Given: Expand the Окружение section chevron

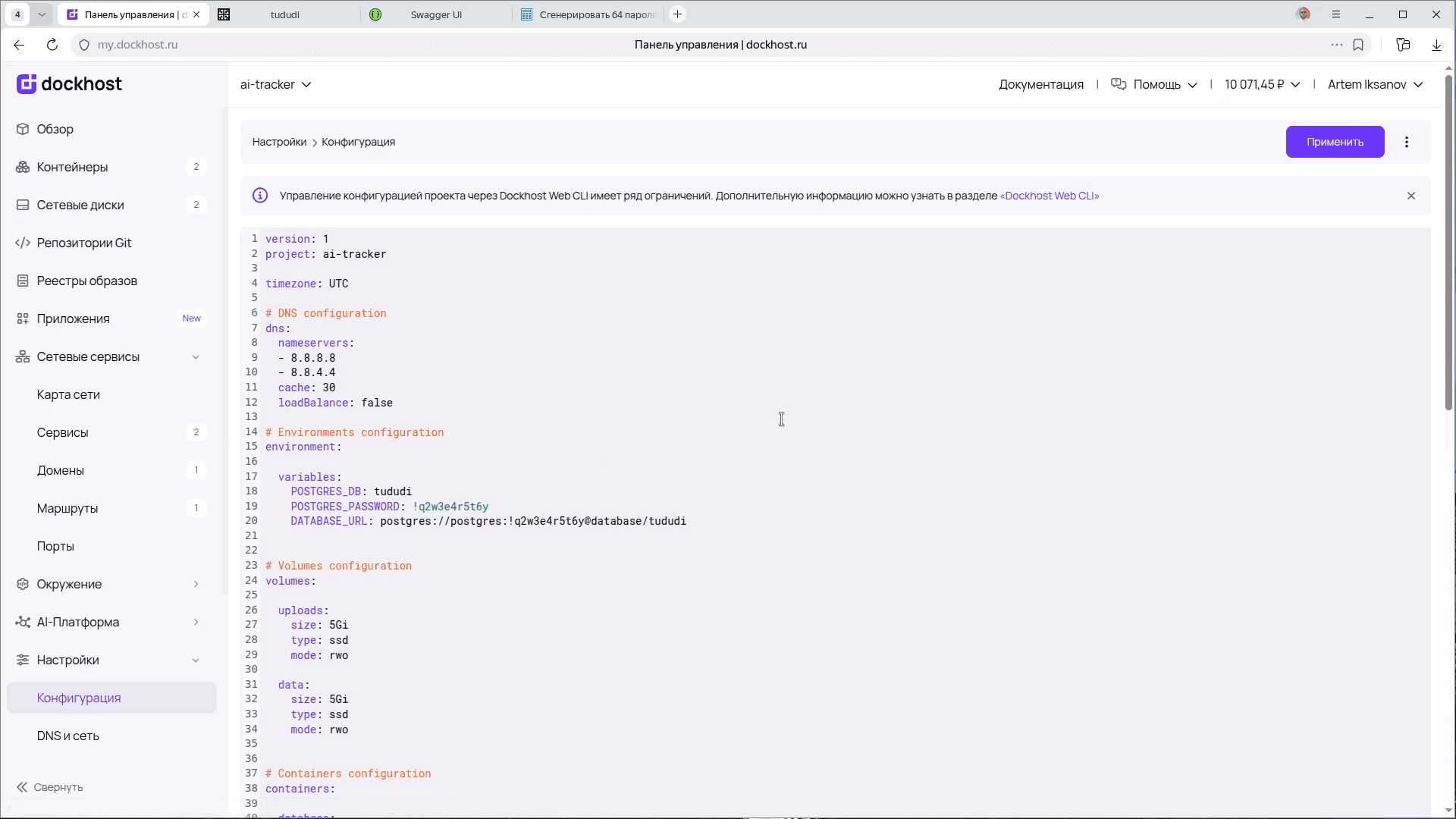Looking at the screenshot, I should (196, 584).
